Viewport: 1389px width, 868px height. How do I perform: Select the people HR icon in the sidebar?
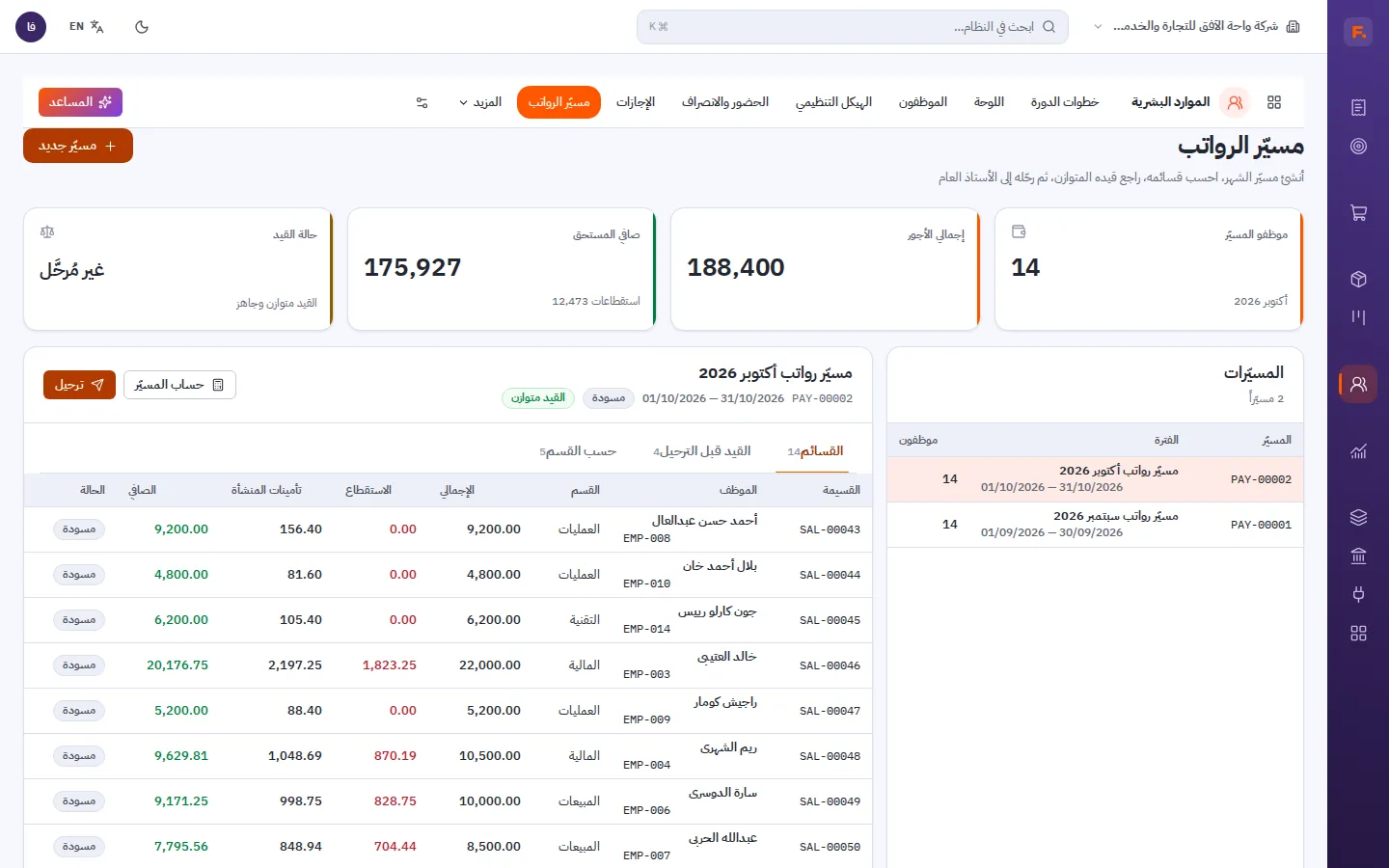pos(1358,384)
